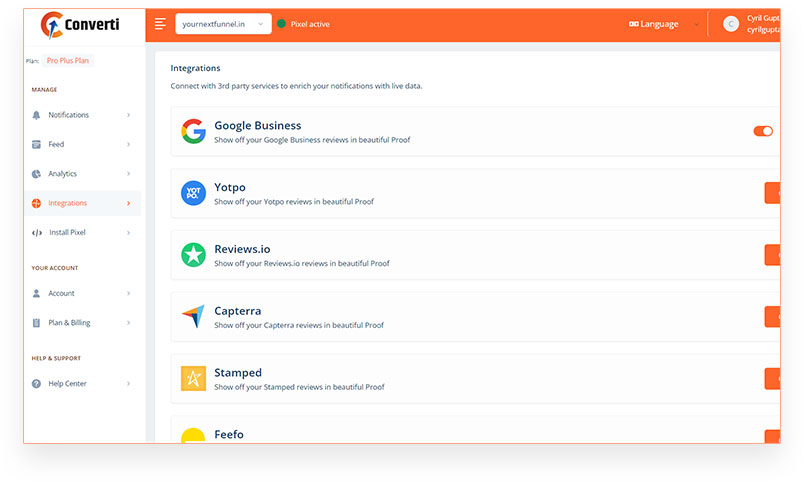Click 'Show off your Capterra reviews' description
Screen dimensions: 804x482
299,325
